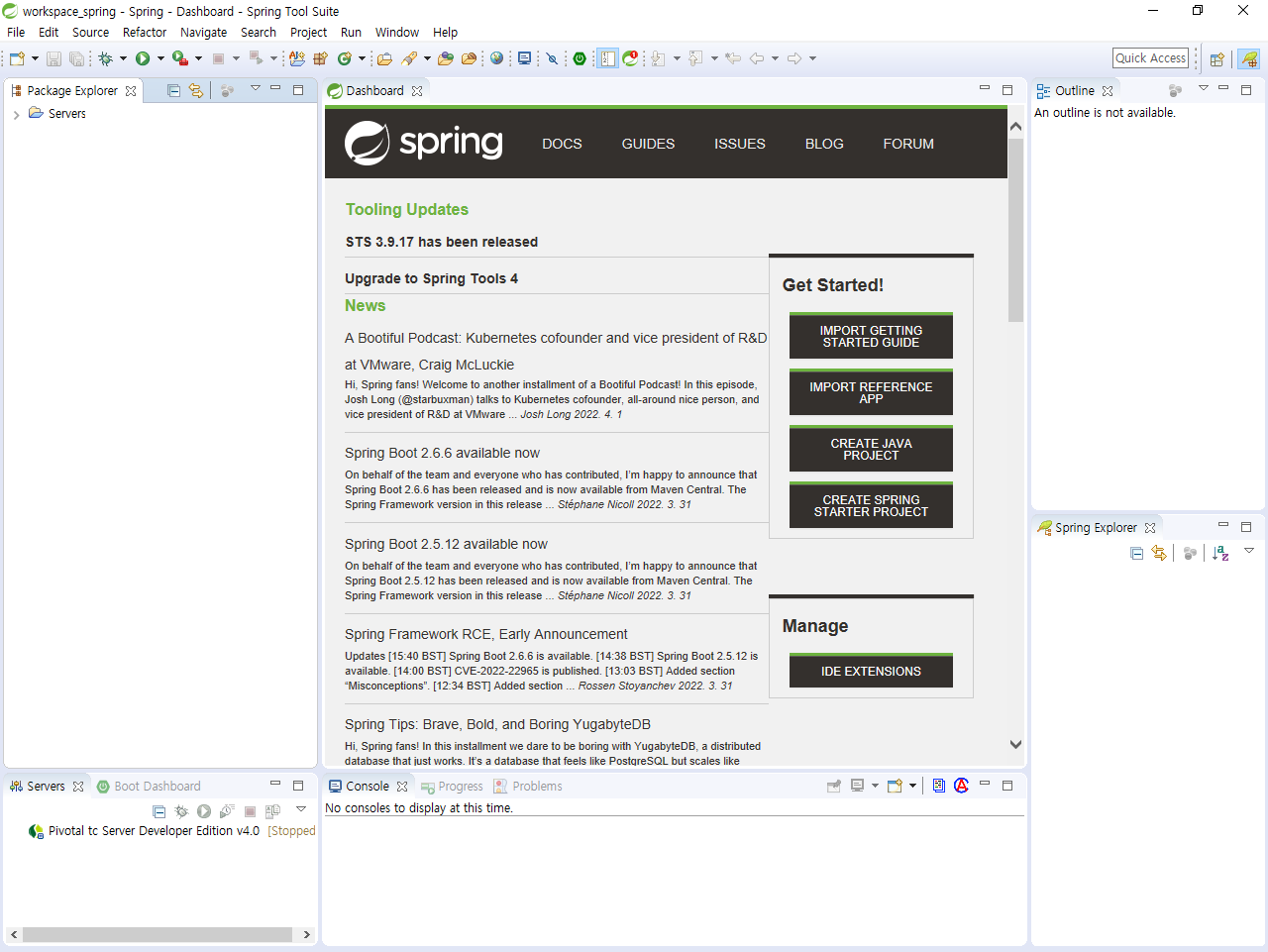This screenshot has width=1268, height=952.
Task: Click the New Java Class toolbar icon
Action: tap(345, 58)
